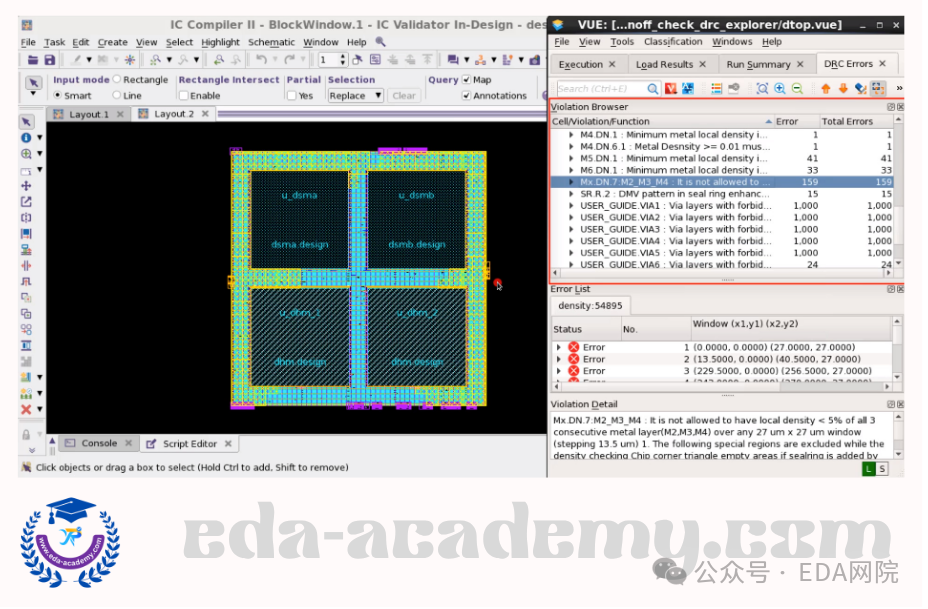Select the four-arrow move tool in sidebar
928x609 pixels.
[x=26, y=187]
